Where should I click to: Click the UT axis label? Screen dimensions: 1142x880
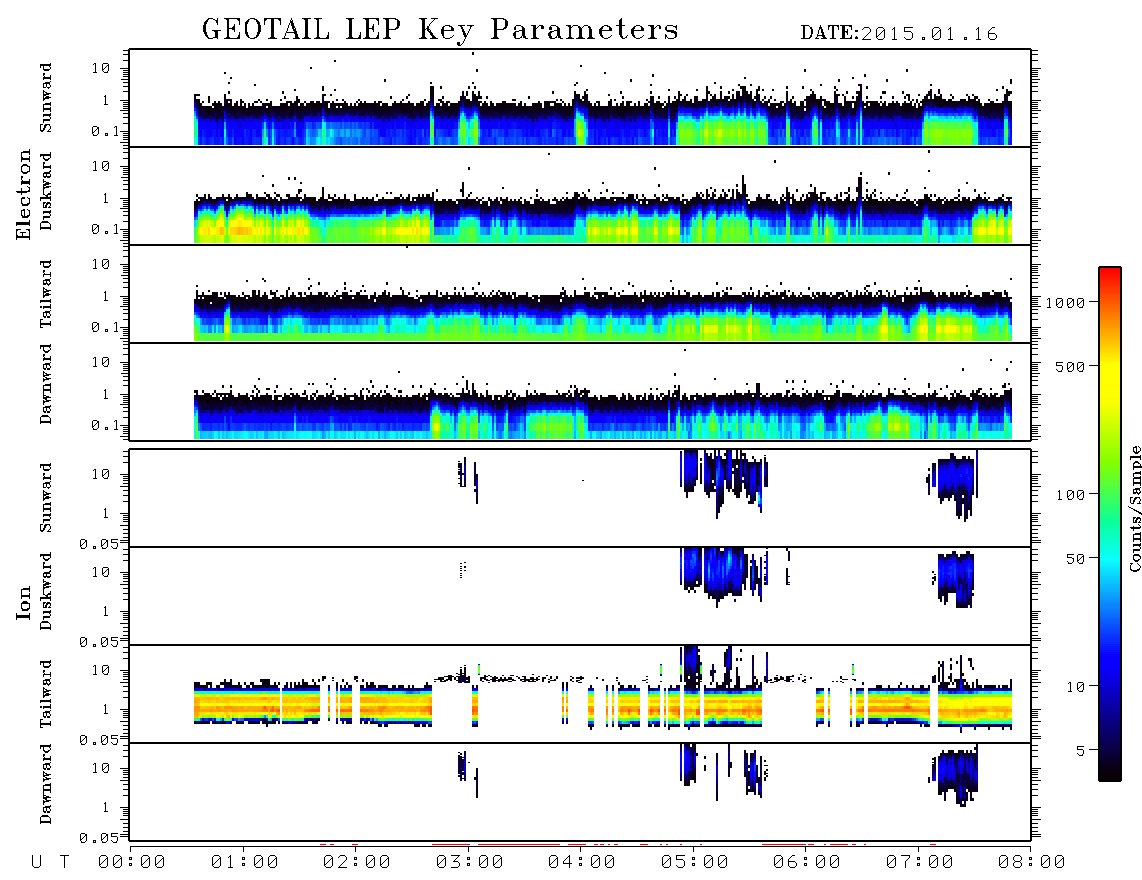(x=51, y=863)
